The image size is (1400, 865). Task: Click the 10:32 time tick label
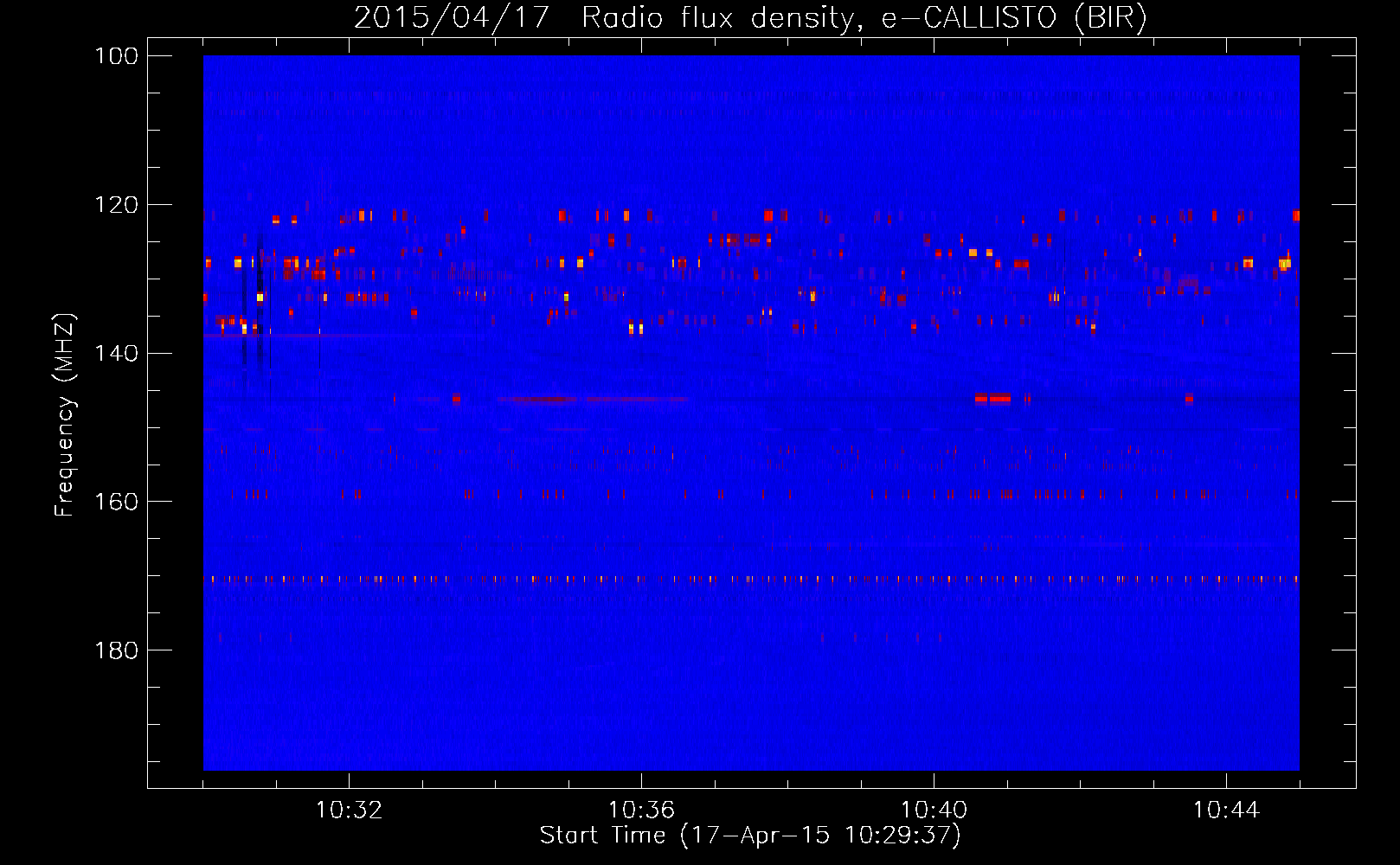(349, 811)
